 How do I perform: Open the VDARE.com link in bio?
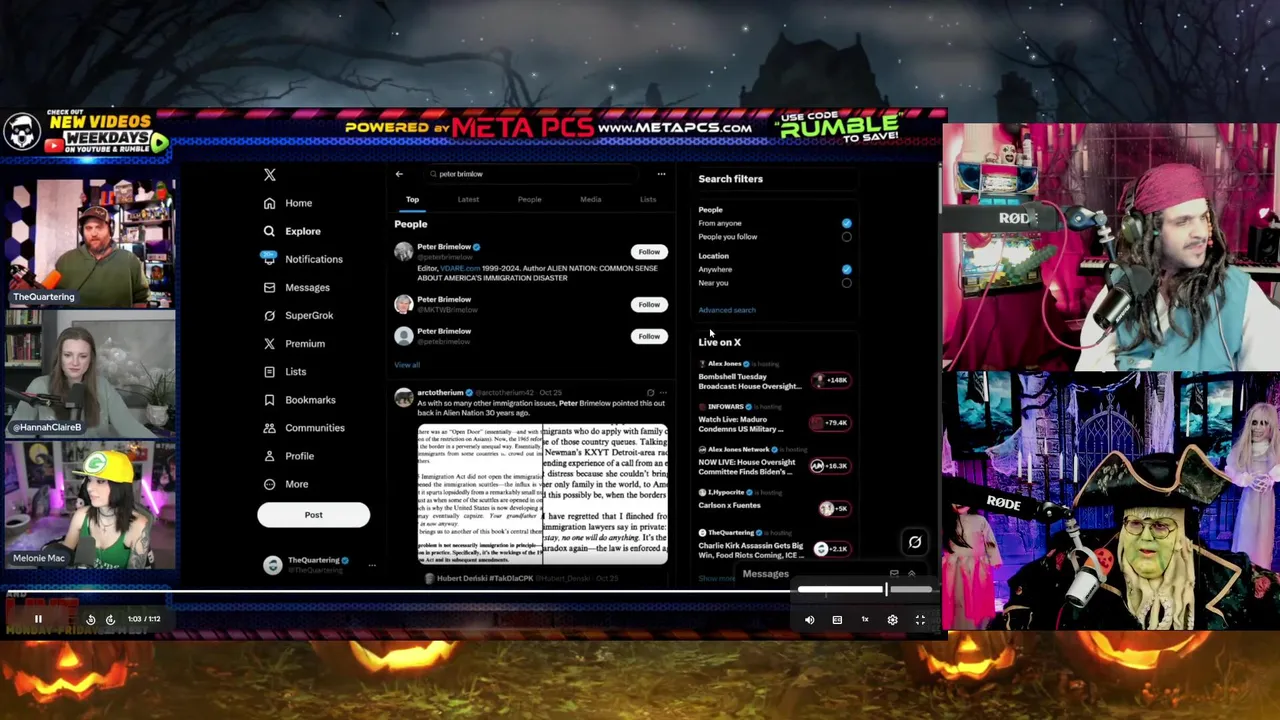[460, 268]
